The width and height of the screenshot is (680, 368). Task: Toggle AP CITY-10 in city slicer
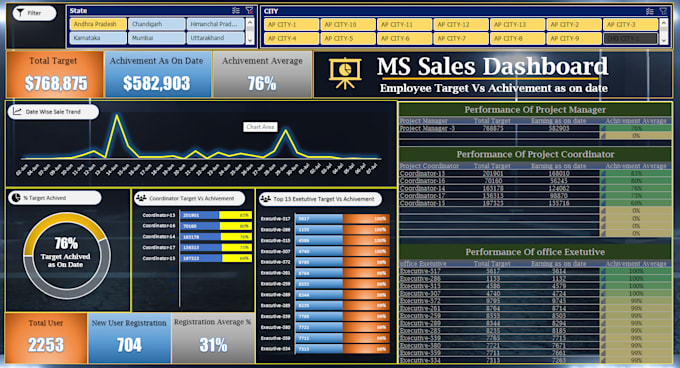pos(348,25)
